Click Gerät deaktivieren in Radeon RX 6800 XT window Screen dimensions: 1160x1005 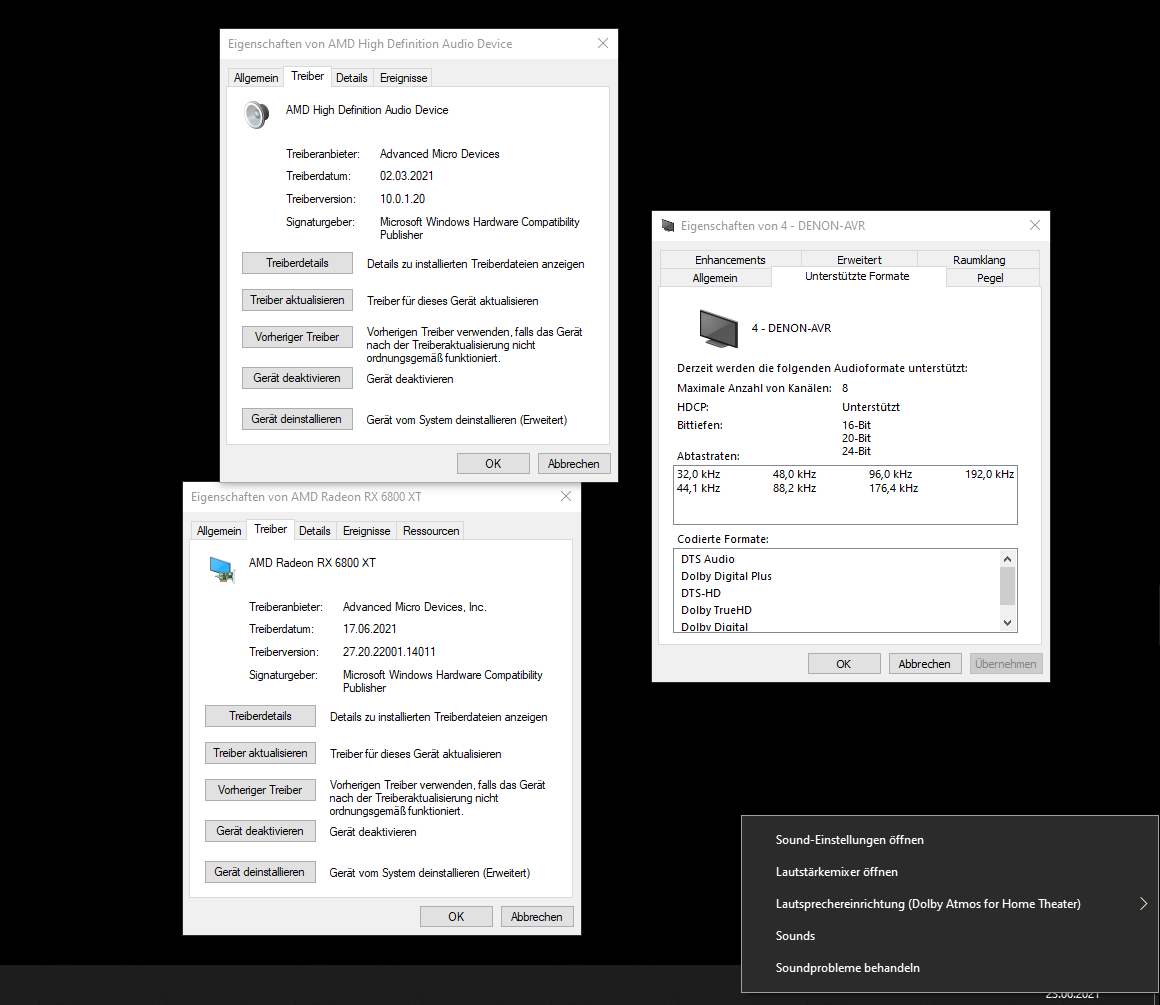click(260, 831)
